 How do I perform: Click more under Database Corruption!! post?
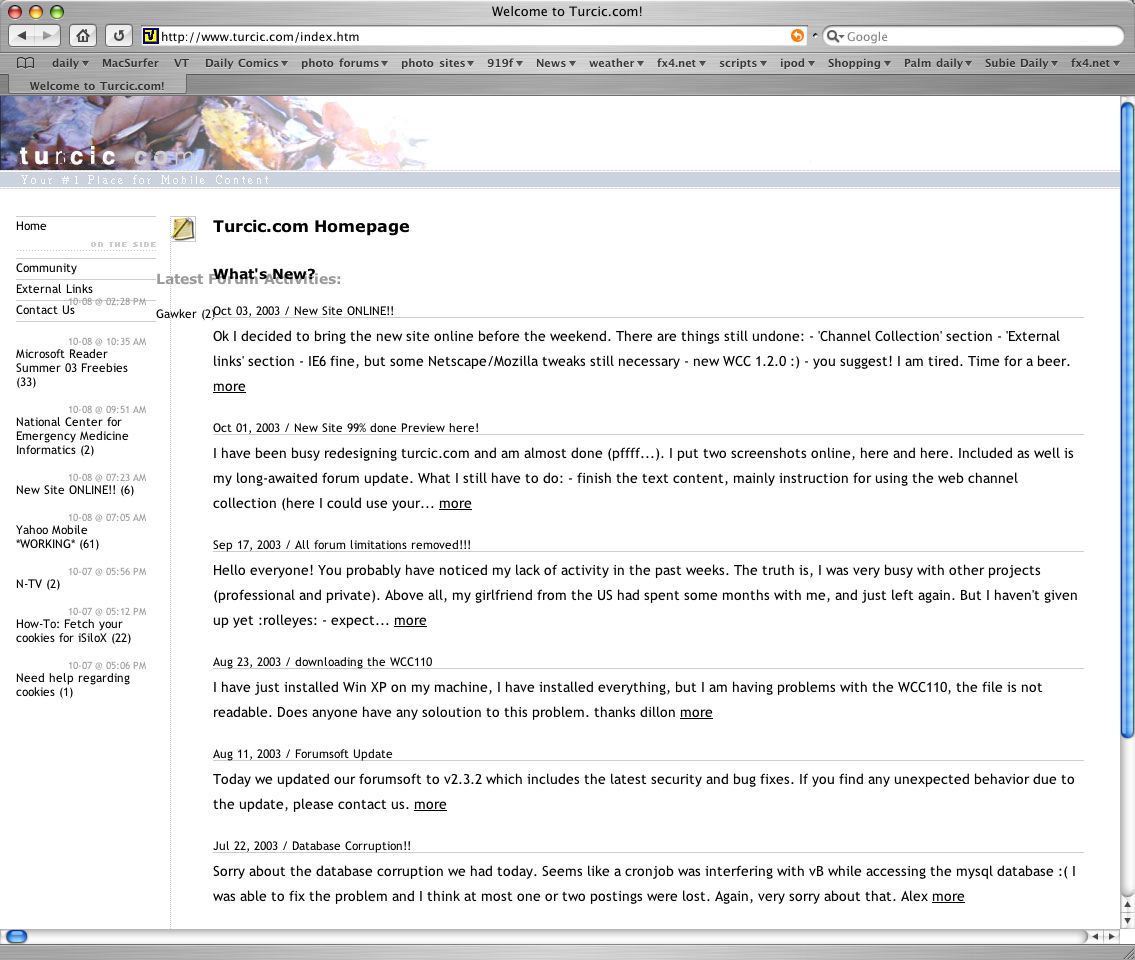[948, 896]
